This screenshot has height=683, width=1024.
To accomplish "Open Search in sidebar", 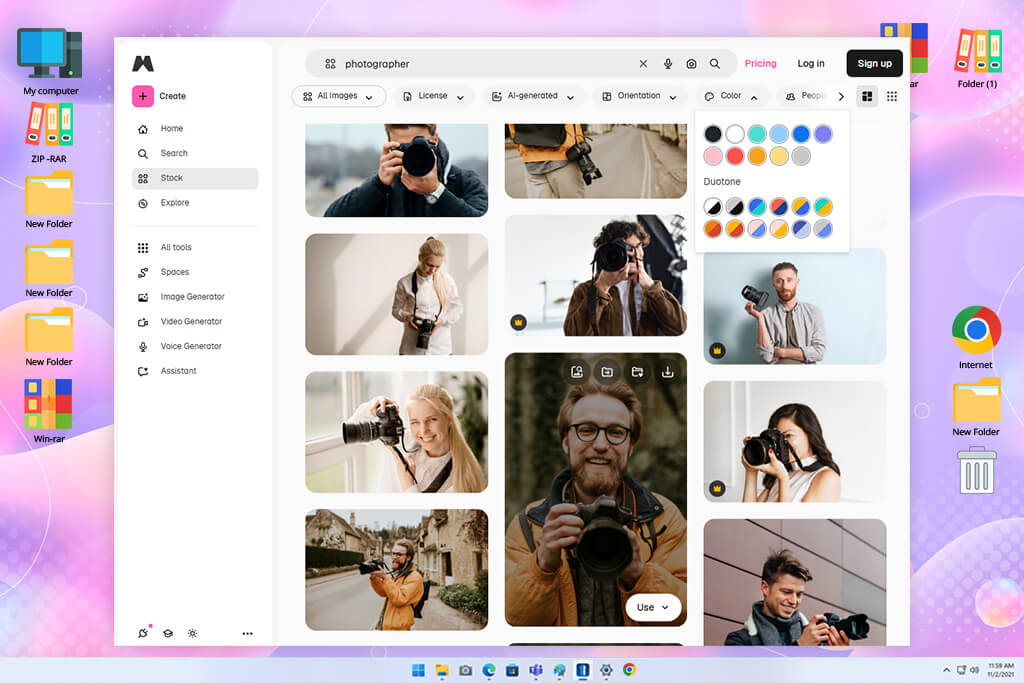I will click(195, 153).
